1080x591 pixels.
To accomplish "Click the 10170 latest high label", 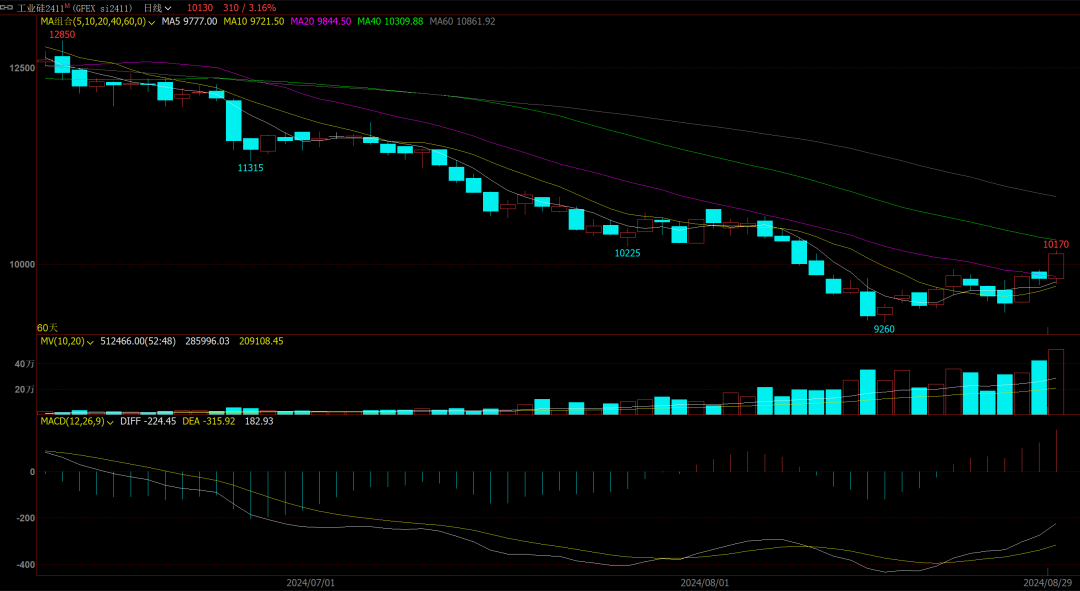I will coord(1056,244).
